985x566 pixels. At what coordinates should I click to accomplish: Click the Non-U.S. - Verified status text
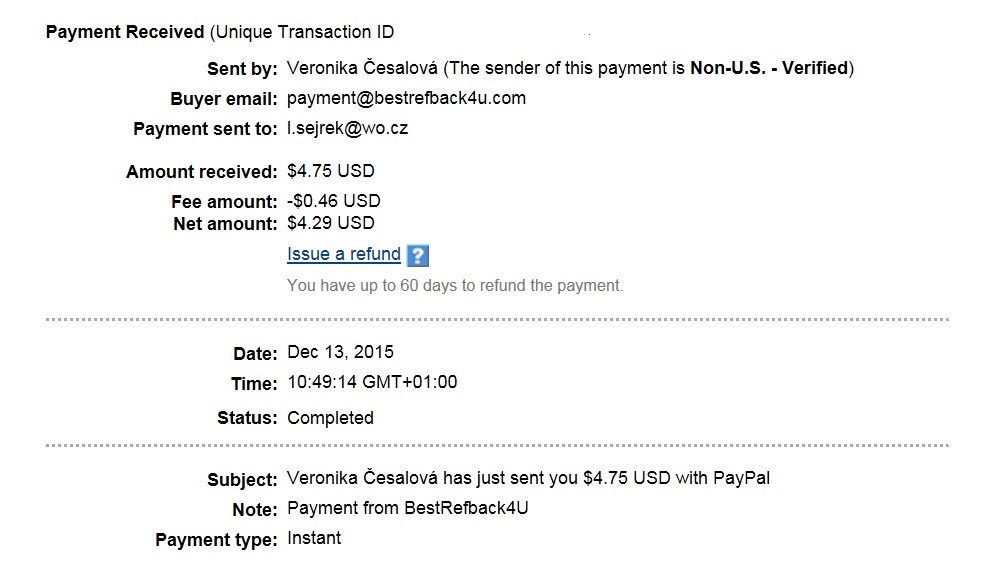770,68
